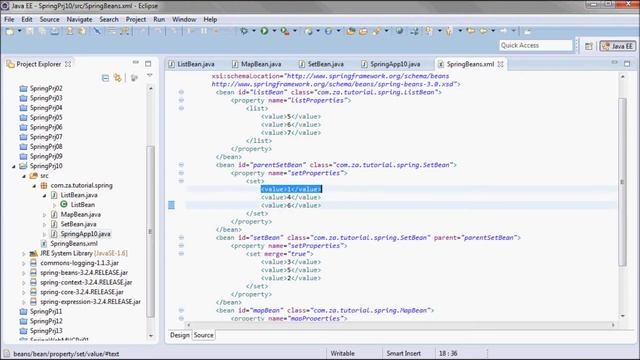Screen dimensions: 640x360
Task: Click the forward navigation arrow icon
Action: [x=504, y=31]
